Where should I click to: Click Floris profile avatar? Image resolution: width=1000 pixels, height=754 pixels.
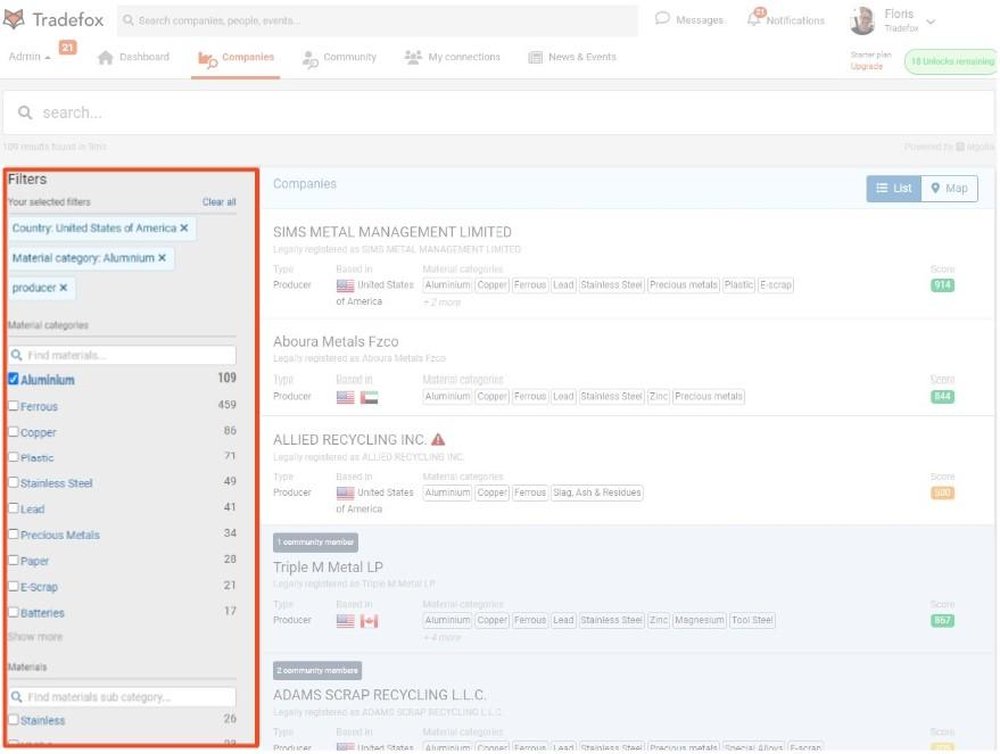[x=863, y=20]
